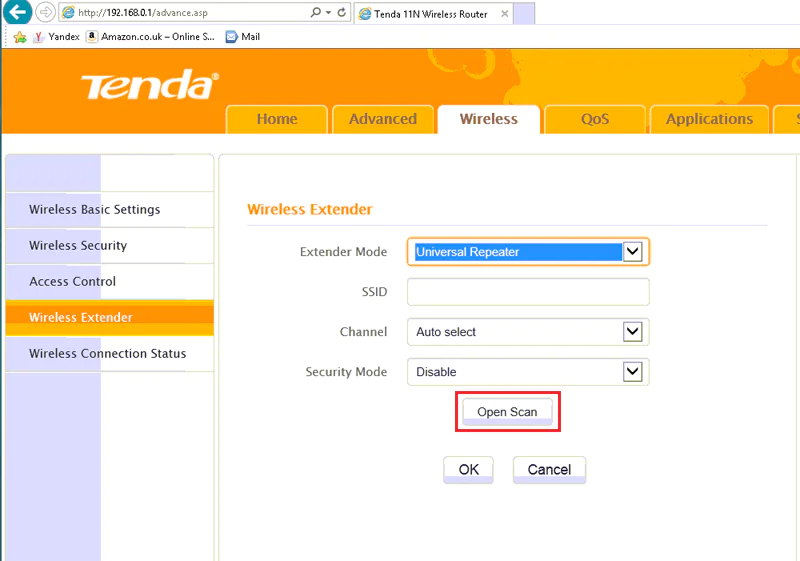Click the Channel label
The width and height of the screenshot is (800, 561).
[x=363, y=332]
